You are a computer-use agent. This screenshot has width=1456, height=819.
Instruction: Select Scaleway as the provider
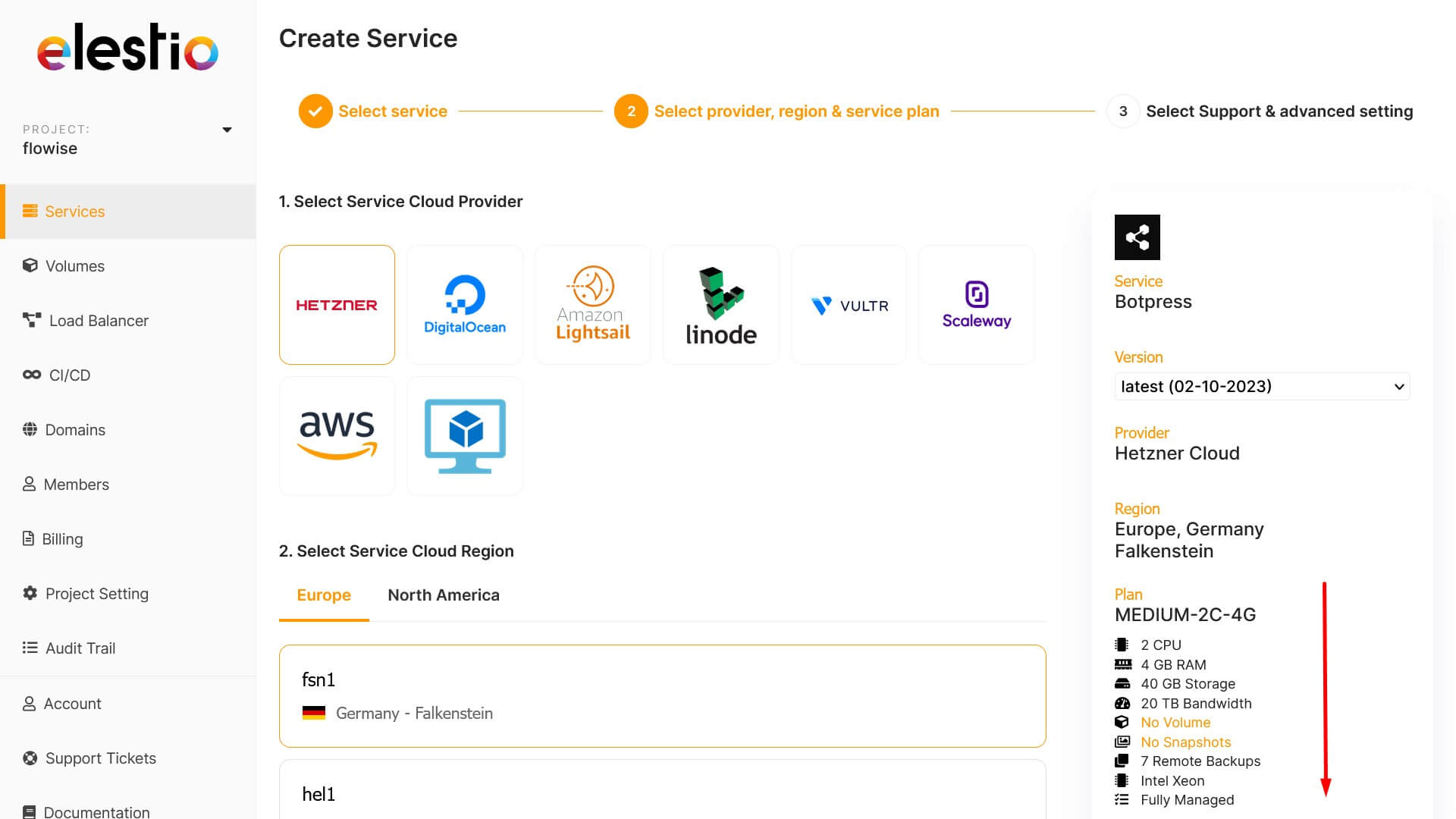pos(977,305)
